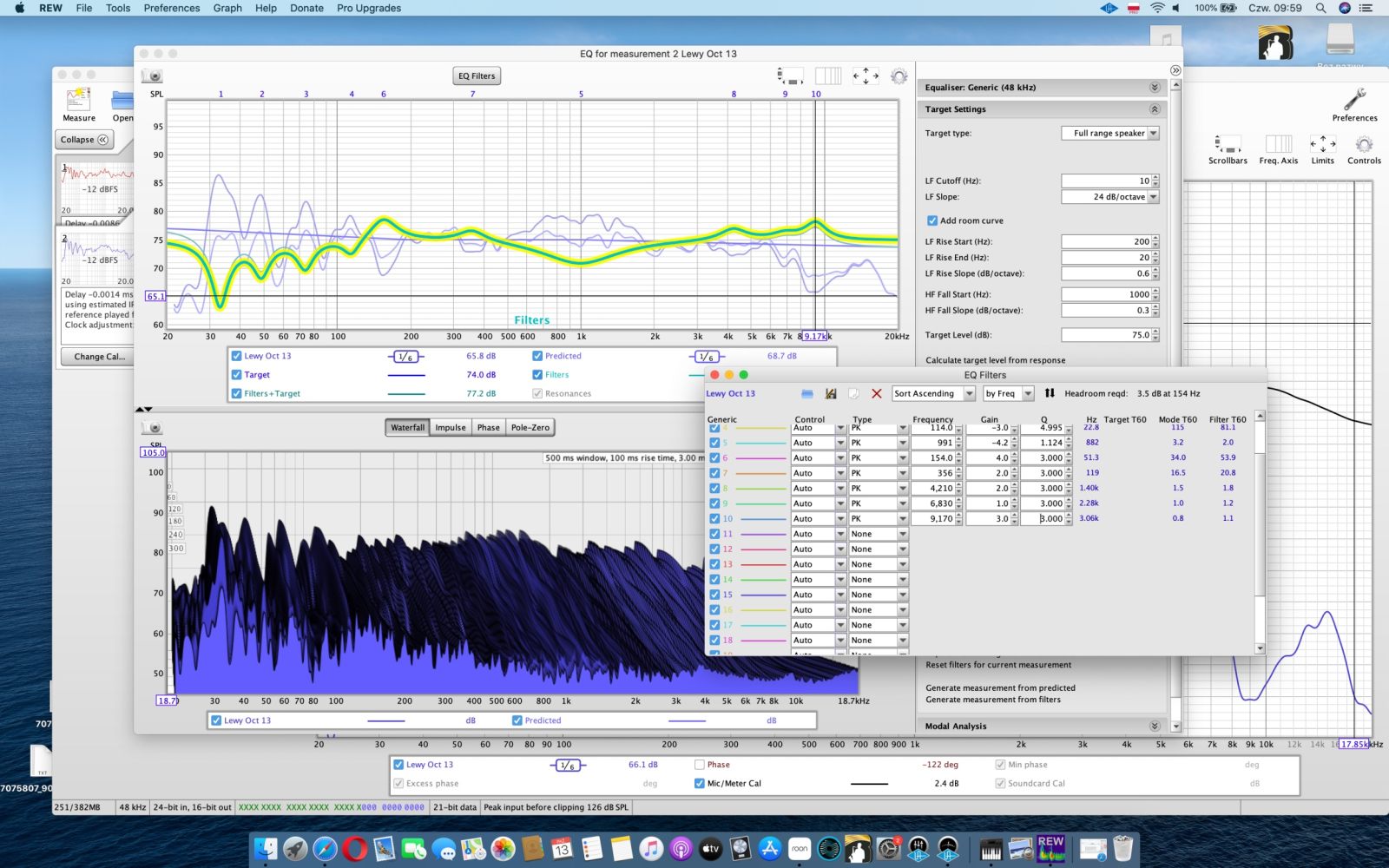Click the capture icon above waterfall graph
The image size is (1389, 868).
153,428
